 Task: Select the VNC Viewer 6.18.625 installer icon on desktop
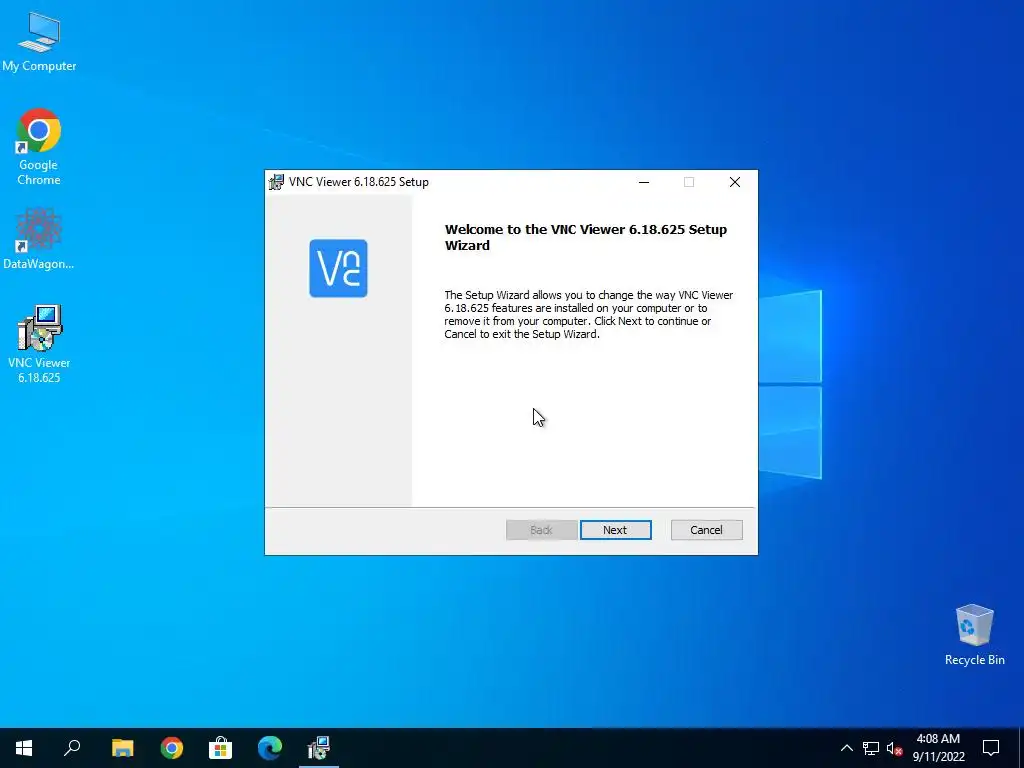click(x=39, y=344)
